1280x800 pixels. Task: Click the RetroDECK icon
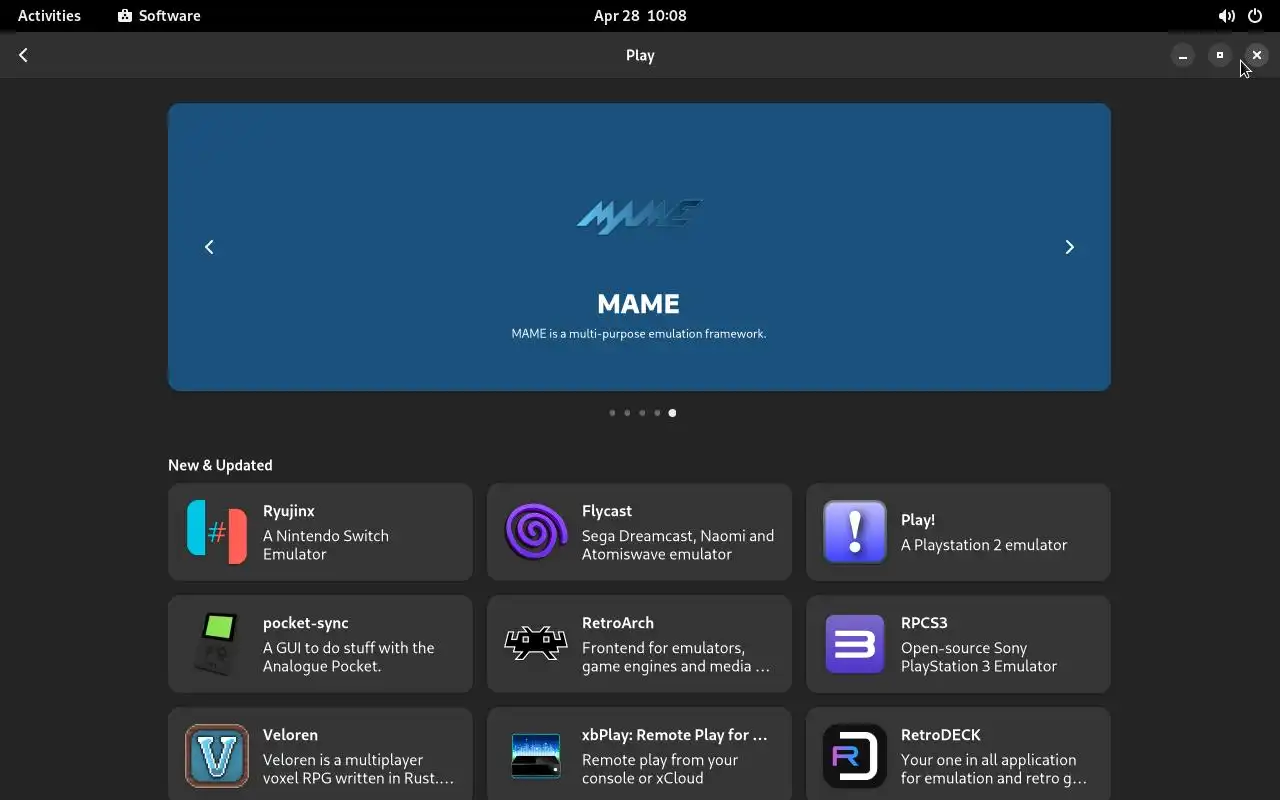[855, 756]
